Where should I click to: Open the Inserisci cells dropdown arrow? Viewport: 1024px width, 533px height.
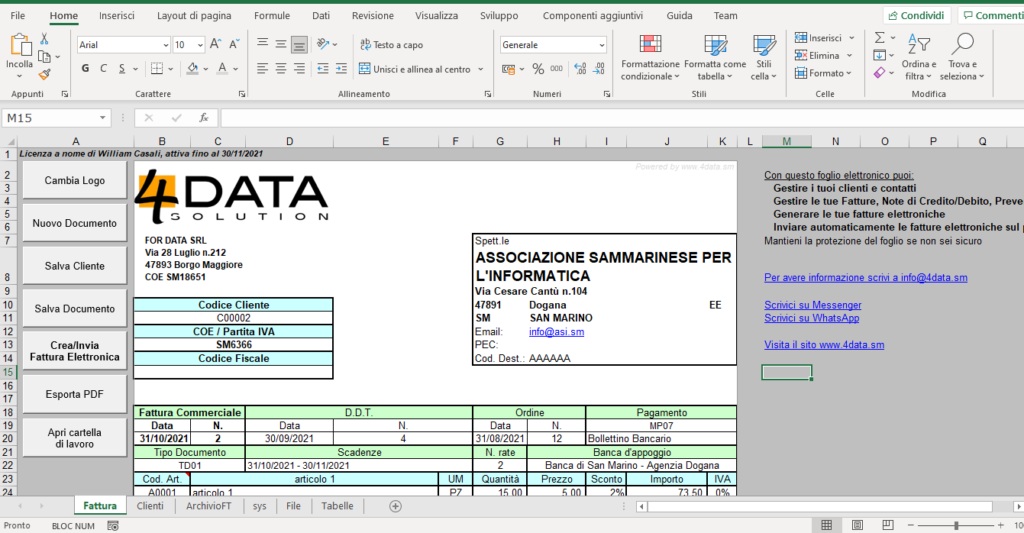click(851, 38)
